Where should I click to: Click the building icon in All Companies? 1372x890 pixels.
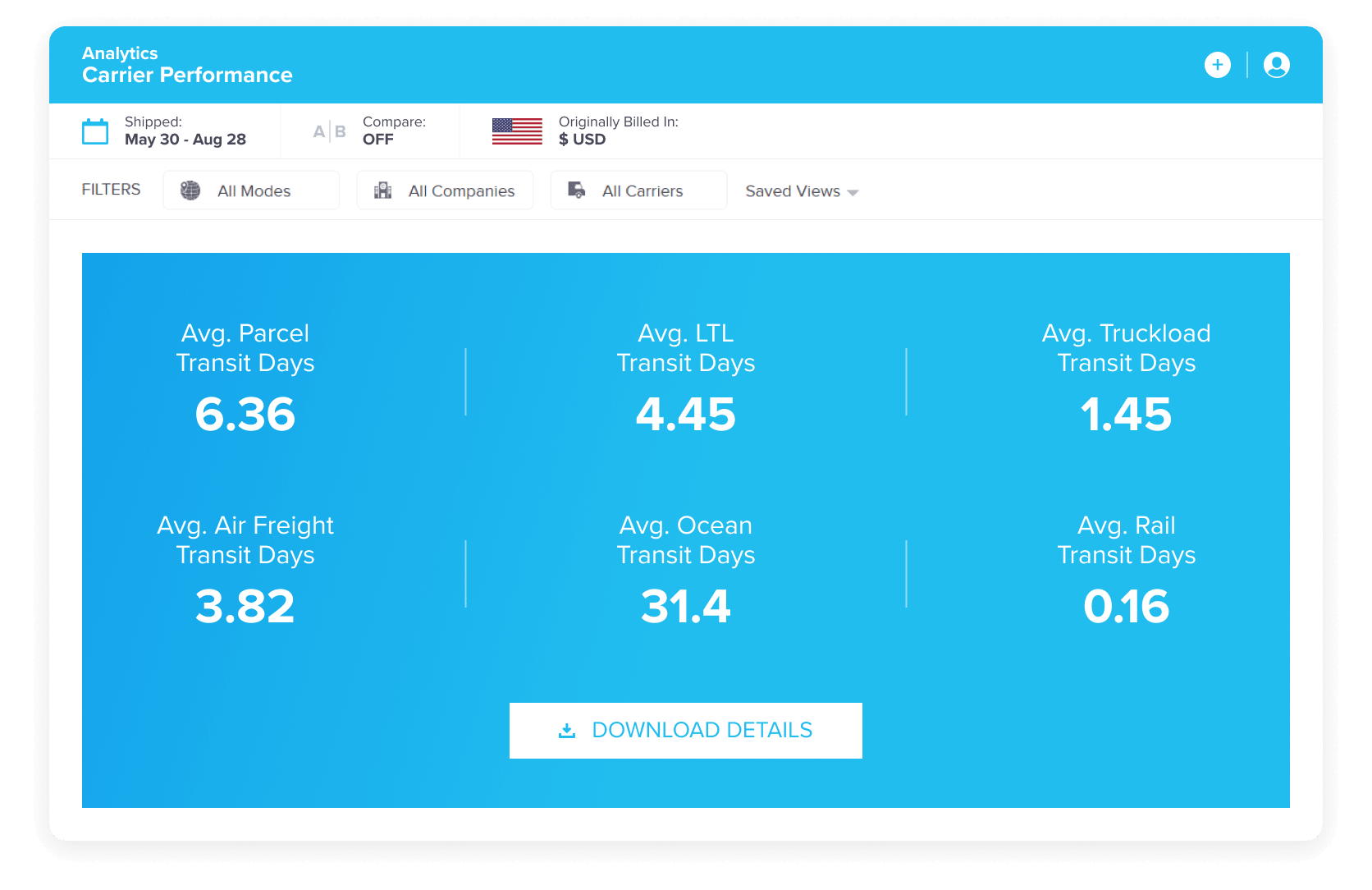coord(382,190)
